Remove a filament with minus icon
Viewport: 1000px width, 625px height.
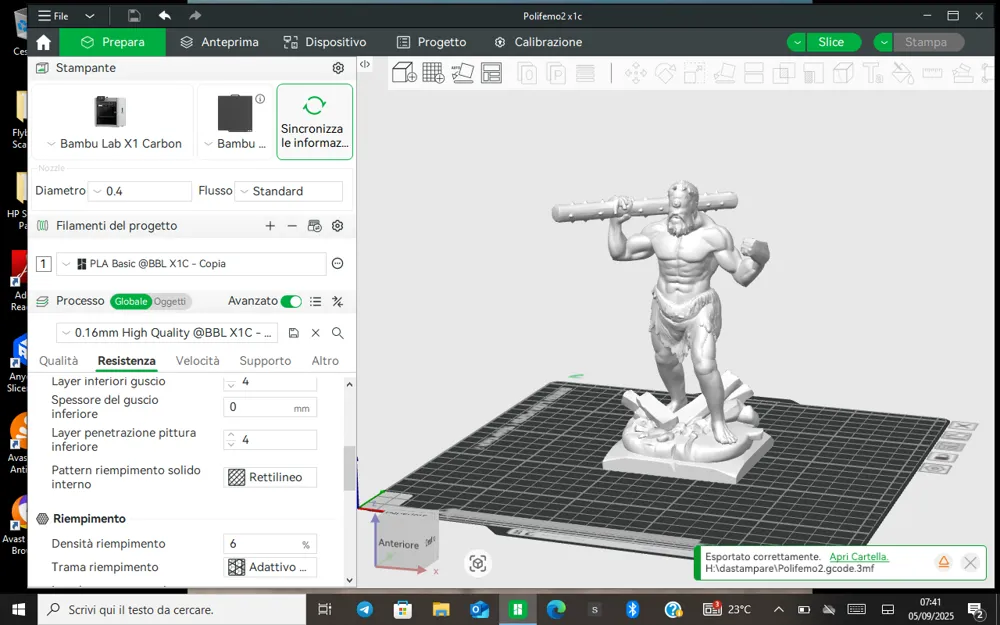pyautogui.click(x=292, y=226)
